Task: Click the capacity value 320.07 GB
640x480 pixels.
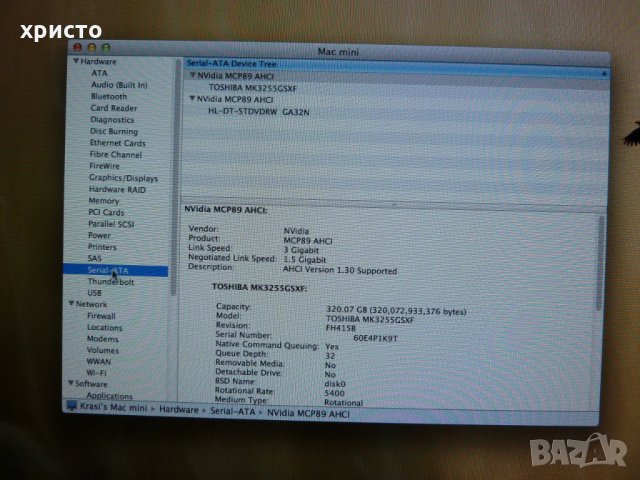Action: pos(396,311)
